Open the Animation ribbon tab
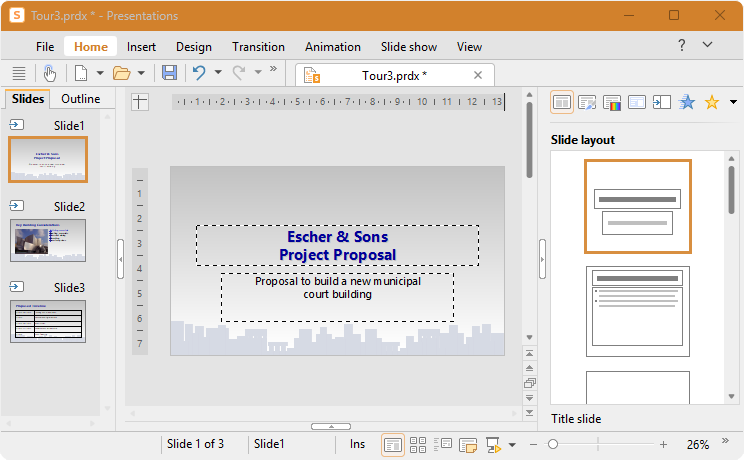The width and height of the screenshot is (744, 460). (333, 47)
